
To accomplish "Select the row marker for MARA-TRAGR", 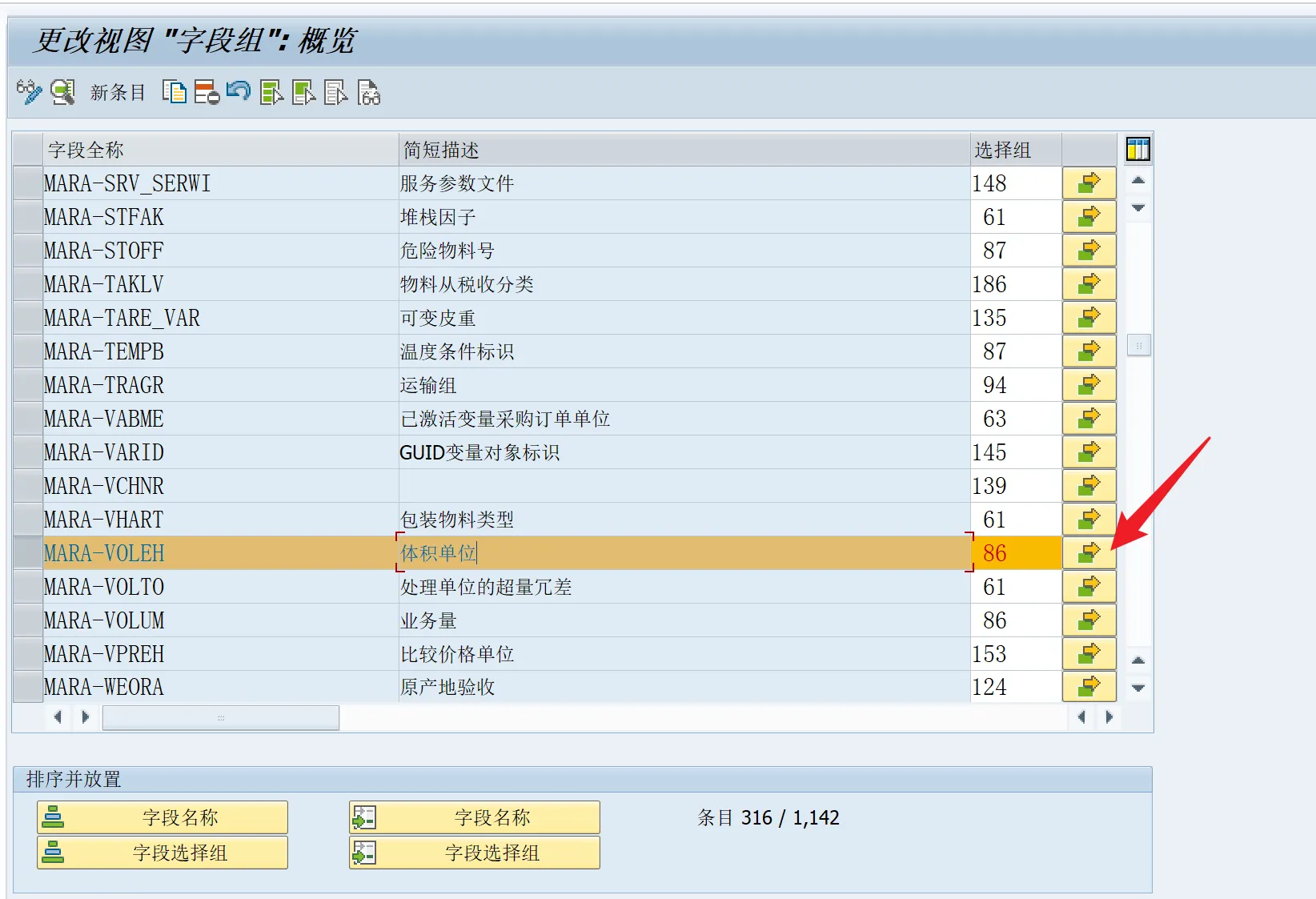I will point(28,385).
